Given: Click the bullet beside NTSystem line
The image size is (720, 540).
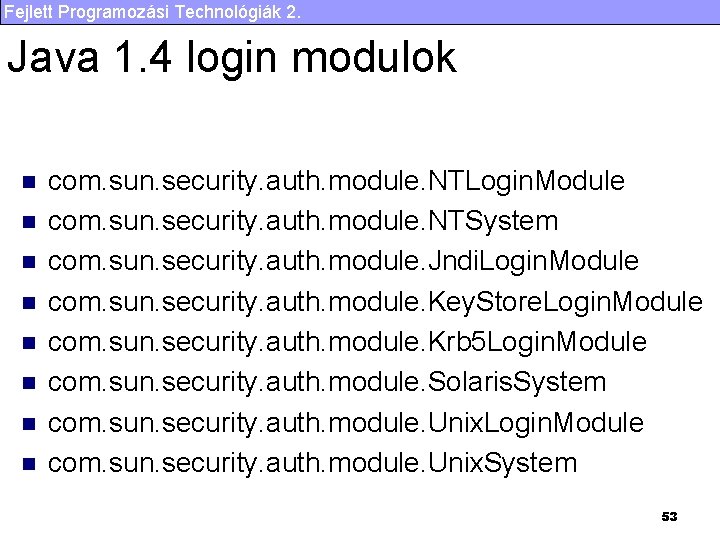Looking at the screenshot, I should tap(29, 223).
